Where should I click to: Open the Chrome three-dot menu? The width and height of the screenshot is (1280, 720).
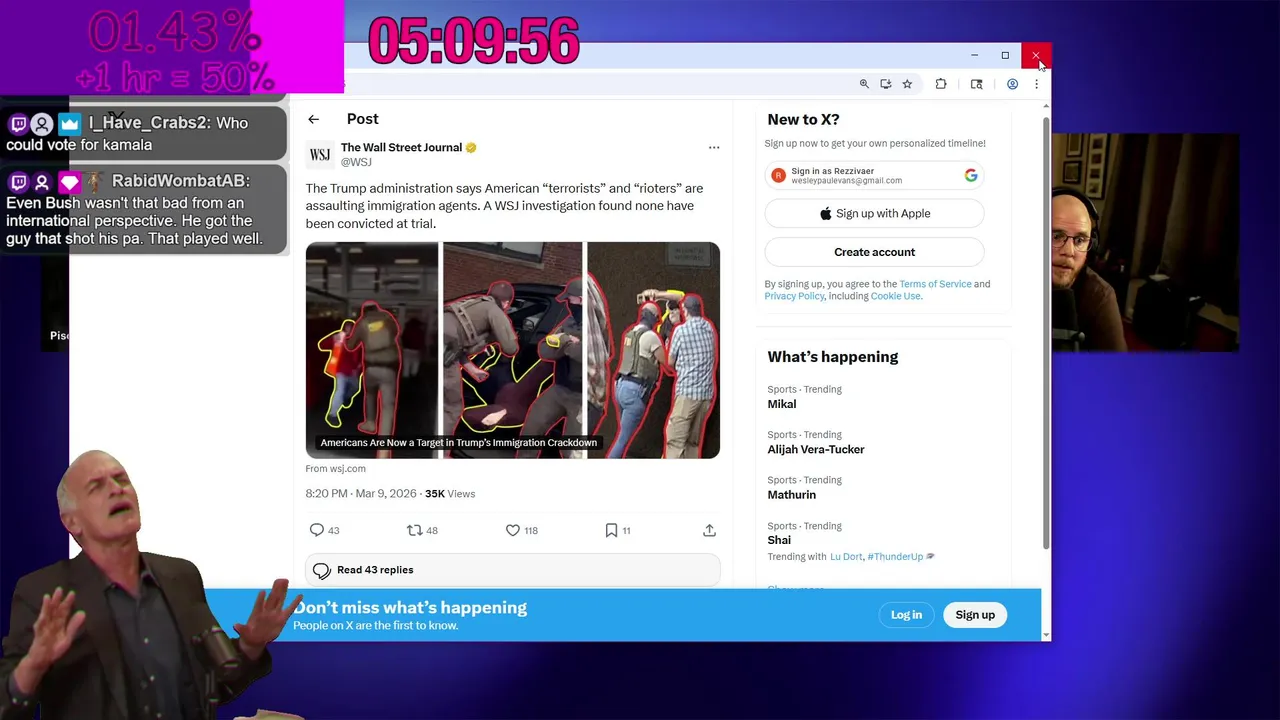point(1036,84)
